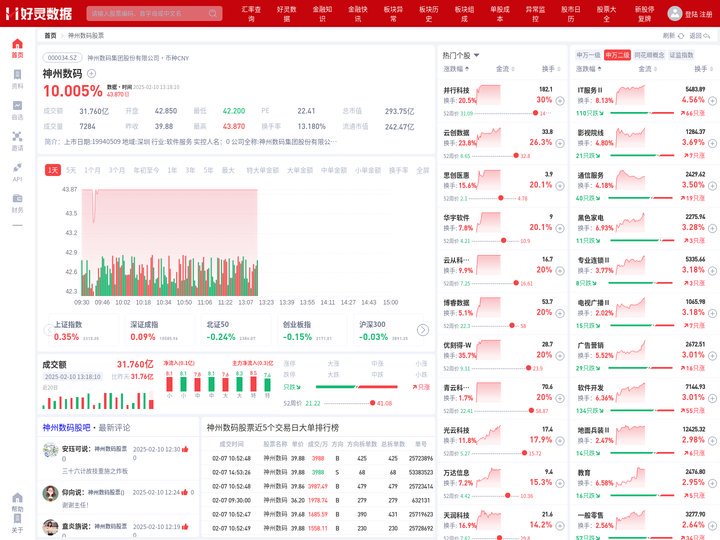Add 并行科技 with its plus icon
This screenshot has width=720, height=540.
pyautogui.click(x=560, y=101)
